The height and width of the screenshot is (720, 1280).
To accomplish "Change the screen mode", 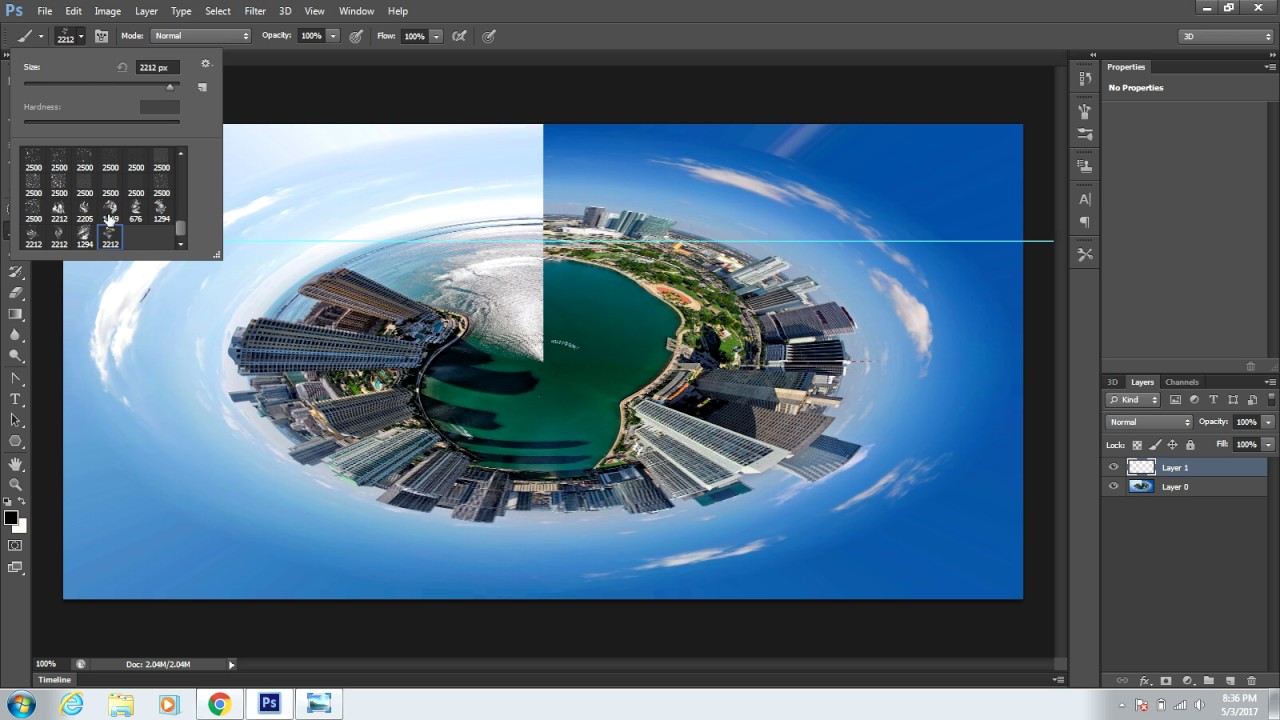I will point(15,568).
